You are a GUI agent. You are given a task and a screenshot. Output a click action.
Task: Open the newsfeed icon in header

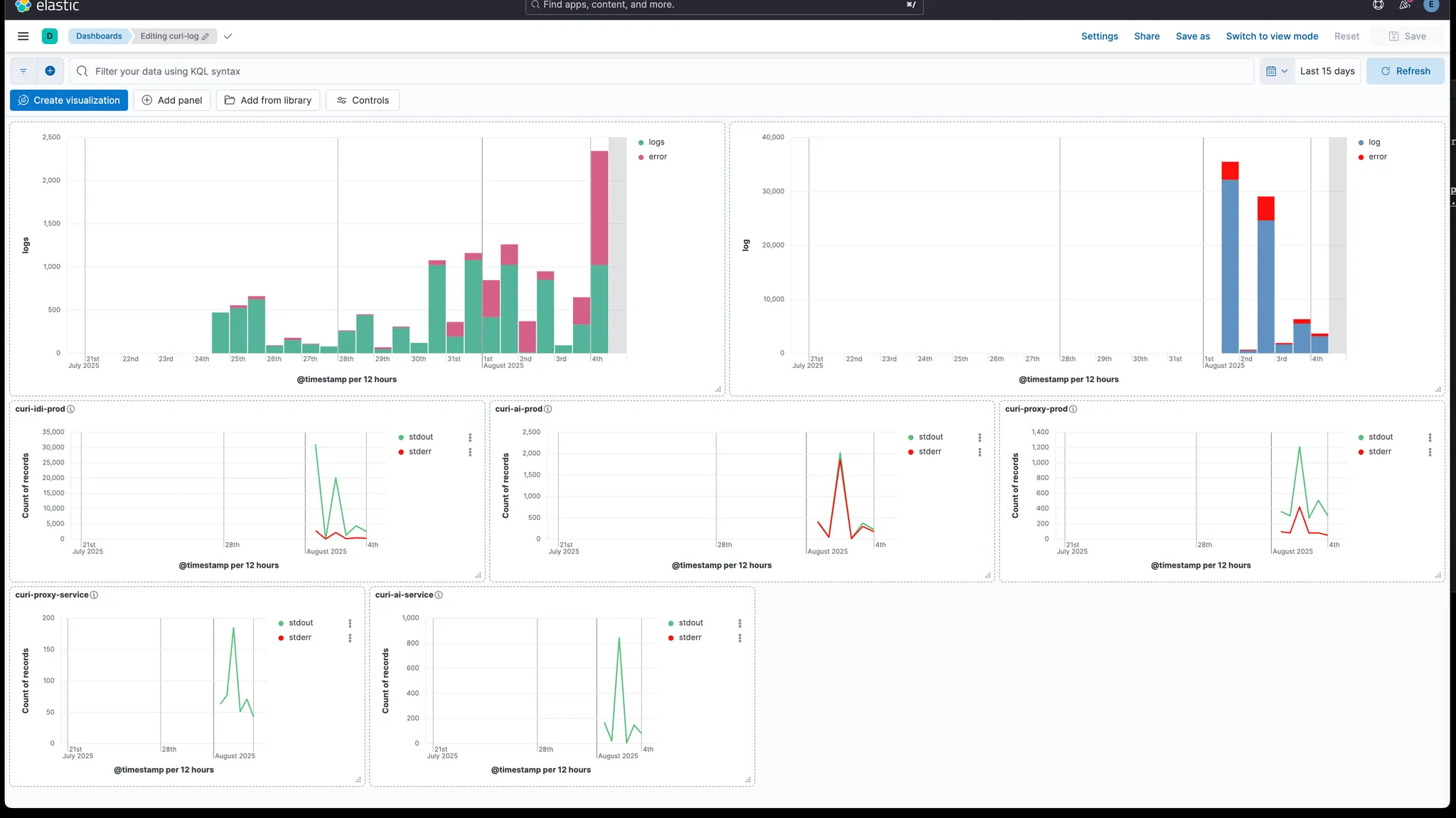(1405, 5)
